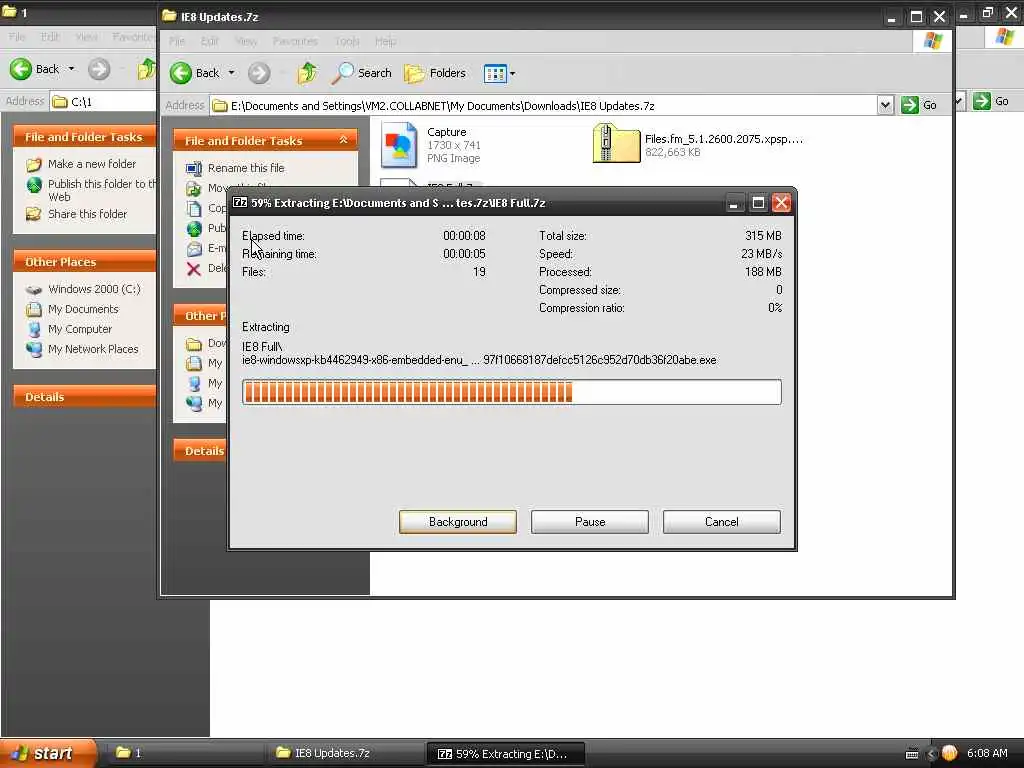Open Favorites menu in IE8 Updates.7z window
Screen dimensions: 1024x768
click(295, 41)
